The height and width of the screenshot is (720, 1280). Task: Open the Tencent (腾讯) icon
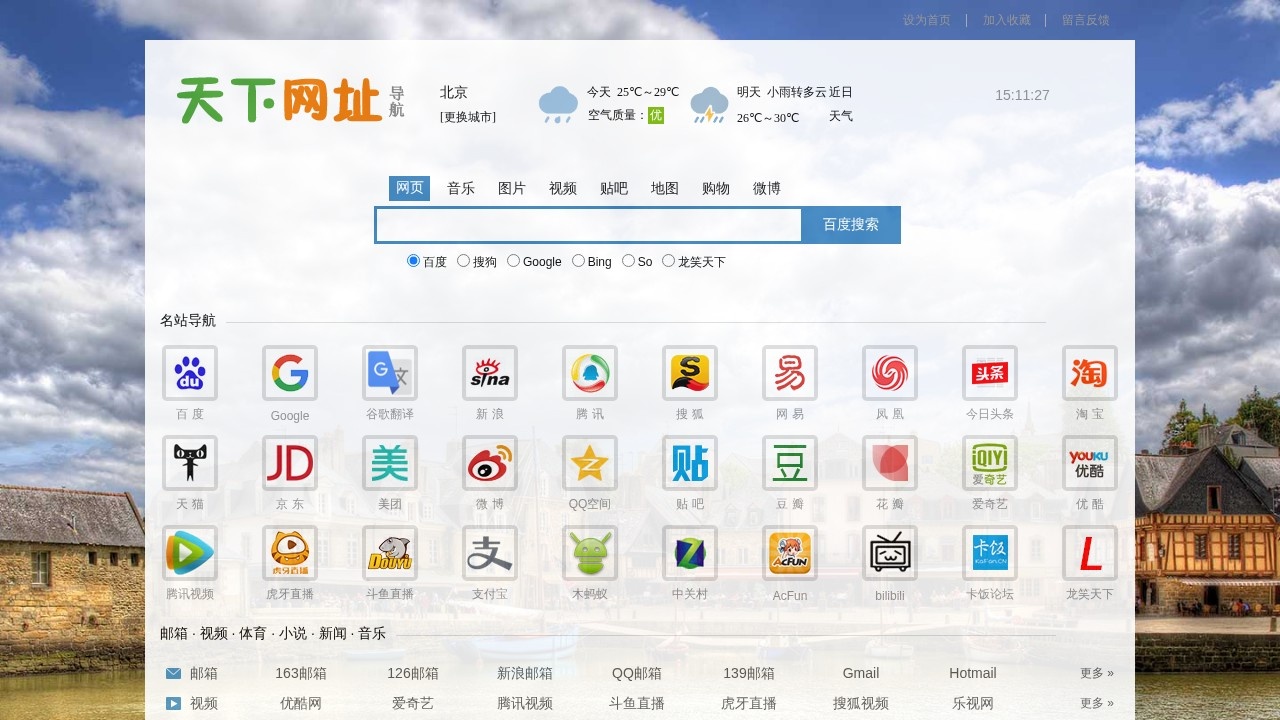click(590, 373)
